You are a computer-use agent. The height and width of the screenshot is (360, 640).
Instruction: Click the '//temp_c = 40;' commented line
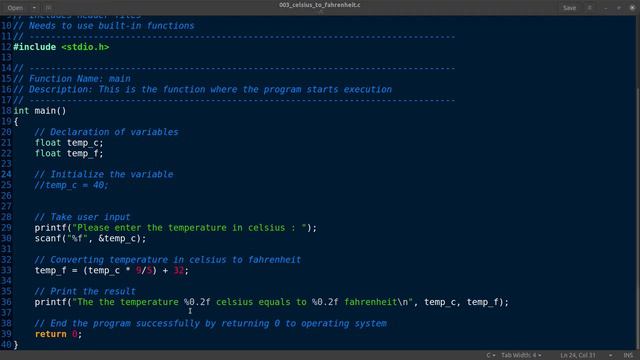pos(71,185)
